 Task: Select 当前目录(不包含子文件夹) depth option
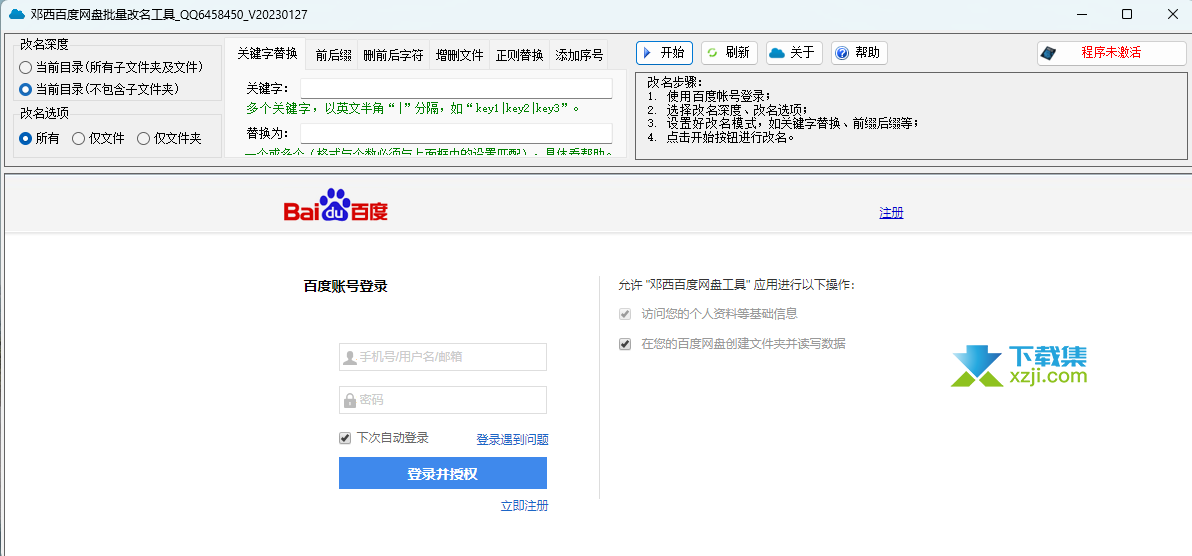point(99,89)
